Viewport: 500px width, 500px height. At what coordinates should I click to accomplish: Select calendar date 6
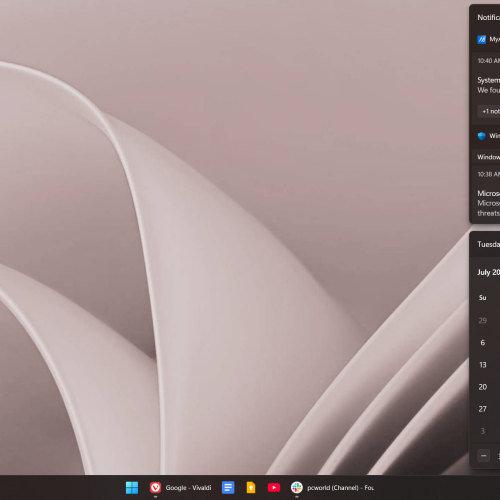[483, 343]
